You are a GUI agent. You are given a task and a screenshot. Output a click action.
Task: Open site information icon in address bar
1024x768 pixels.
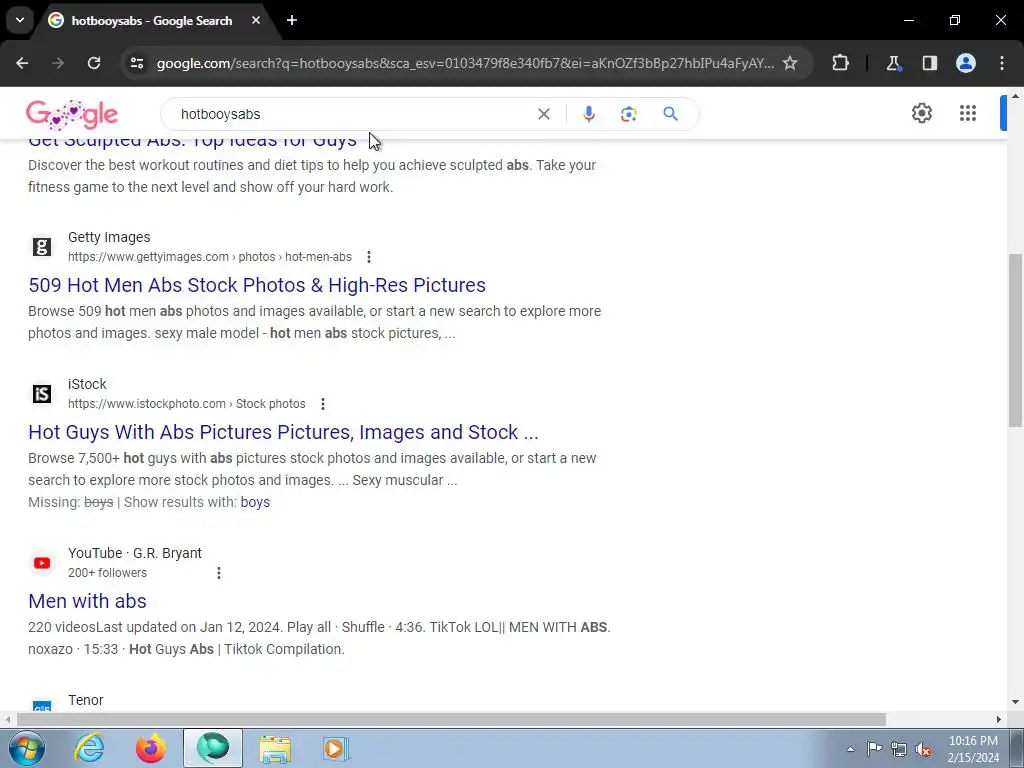pyautogui.click(x=137, y=63)
